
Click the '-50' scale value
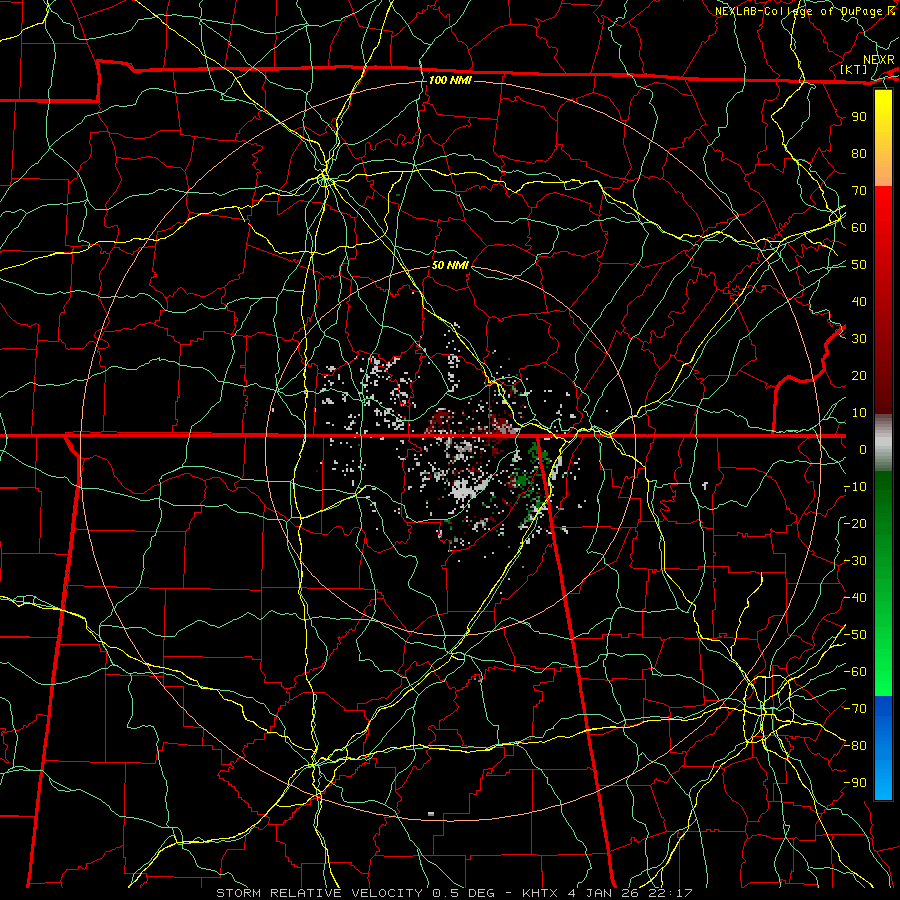coord(855,635)
